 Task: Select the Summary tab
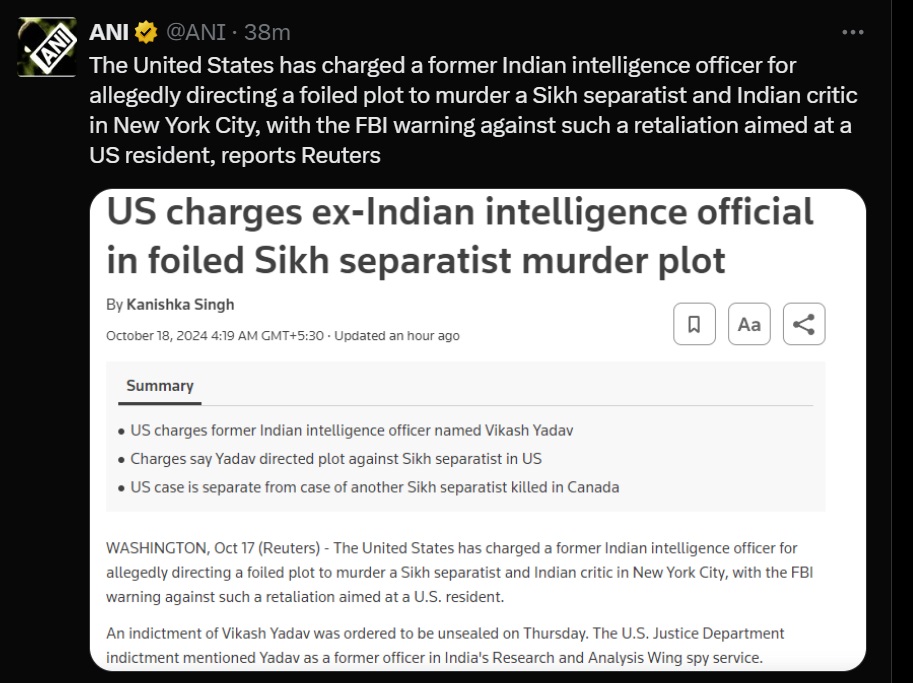click(x=160, y=386)
